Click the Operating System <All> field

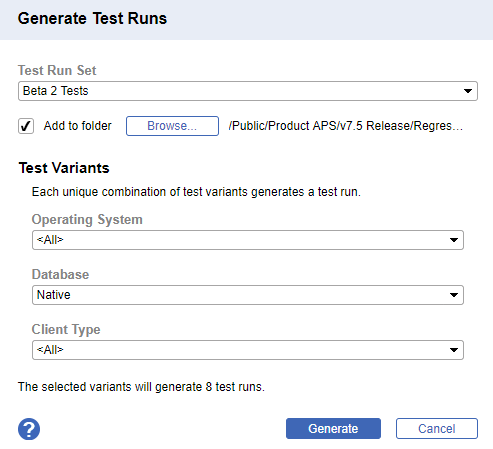tap(248, 240)
